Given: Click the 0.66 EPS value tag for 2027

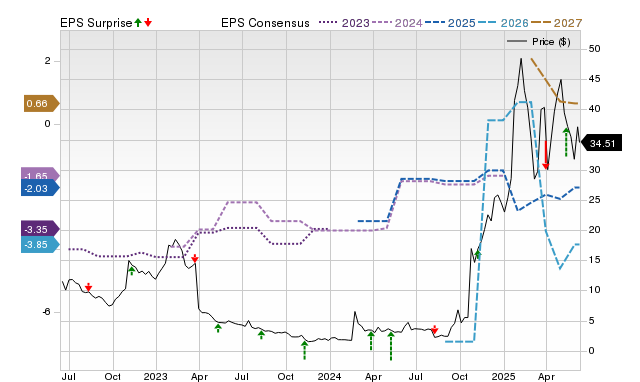Looking at the screenshot, I should pyautogui.click(x=41, y=104).
